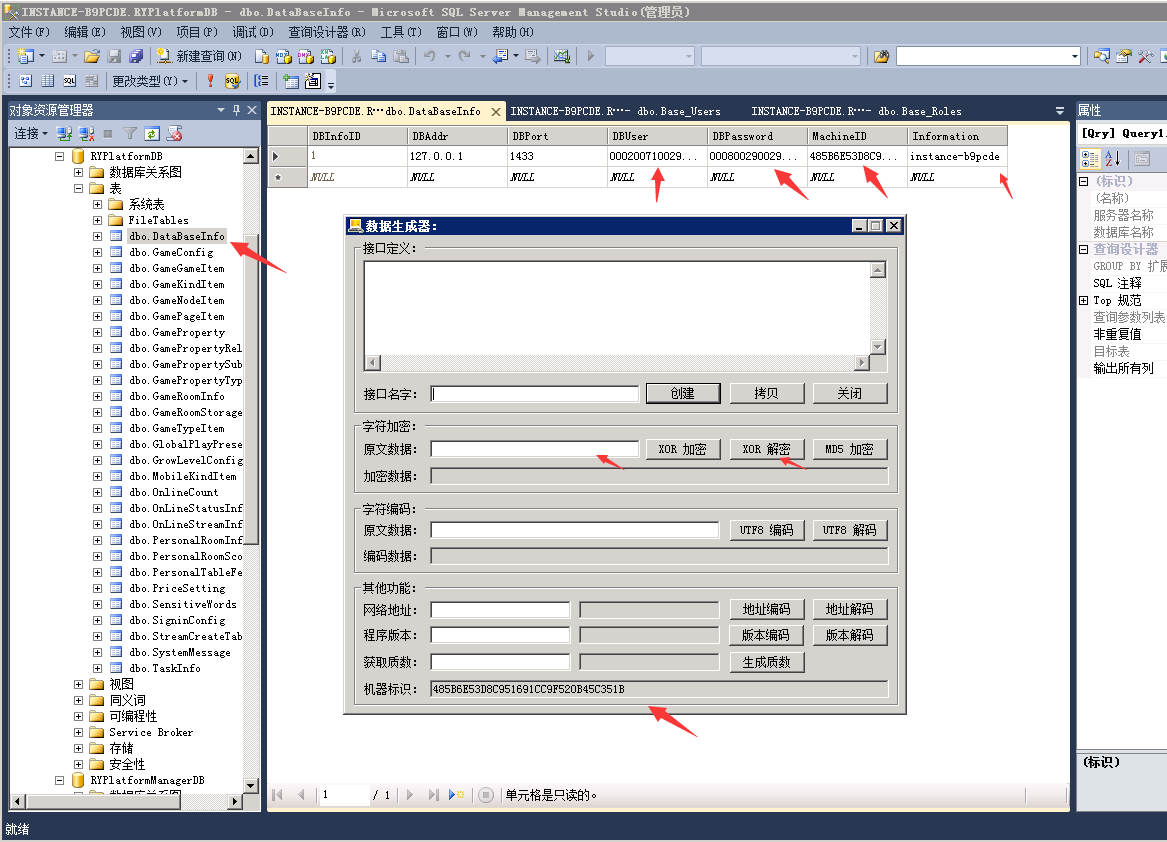Click the 创建 (Create) button in dialog

pyautogui.click(x=682, y=393)
